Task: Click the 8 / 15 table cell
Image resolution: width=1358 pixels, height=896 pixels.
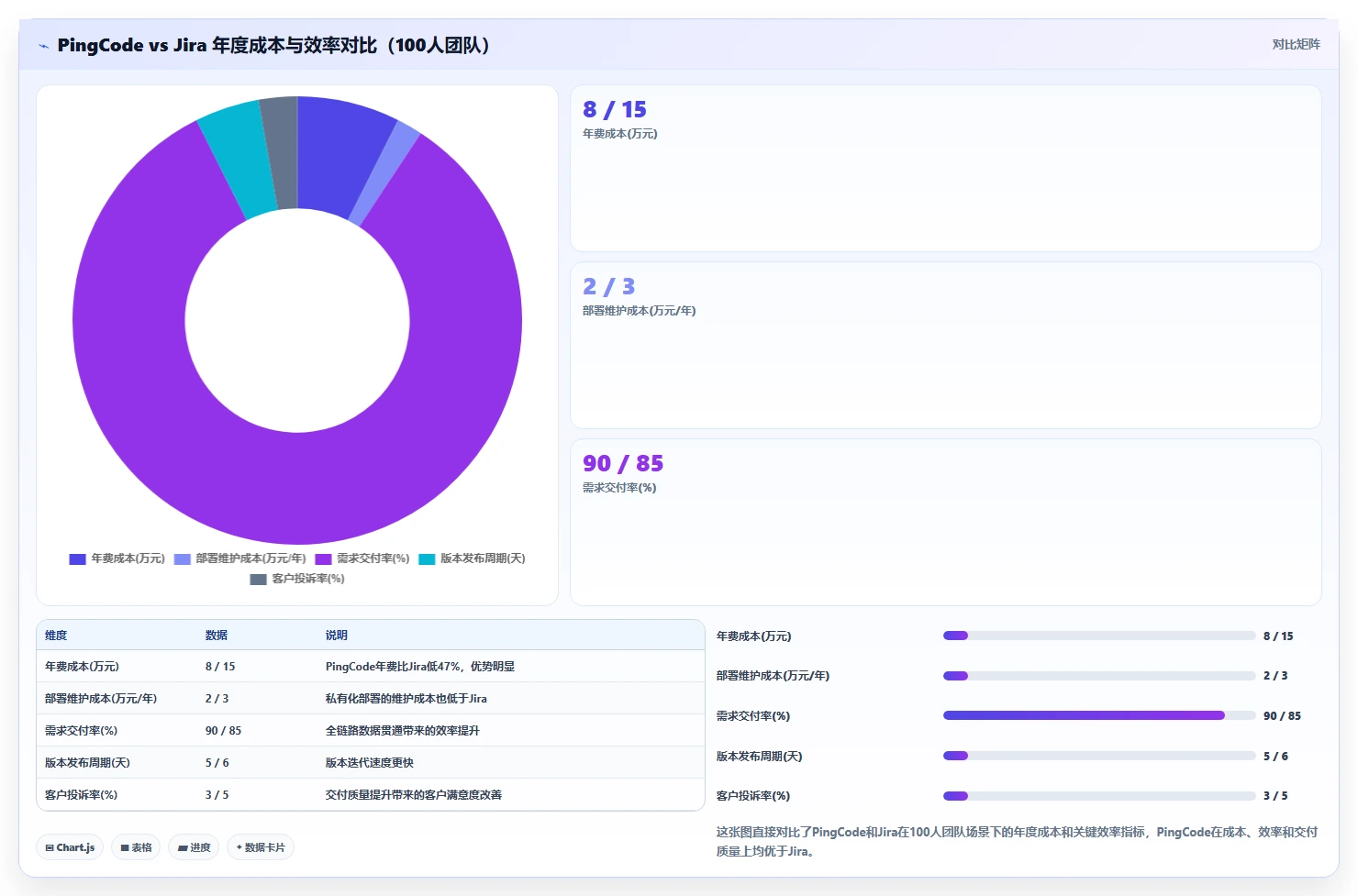Action: click(220, 667)
